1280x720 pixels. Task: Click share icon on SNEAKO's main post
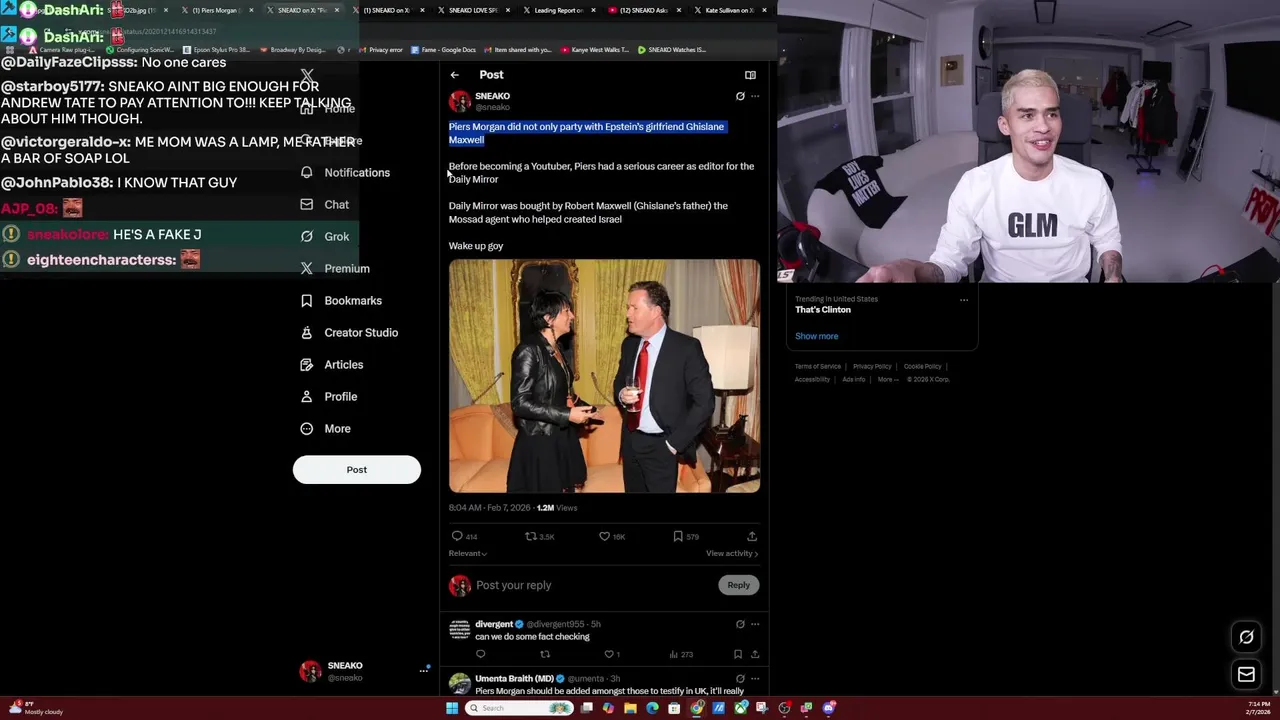pos(752,536)
